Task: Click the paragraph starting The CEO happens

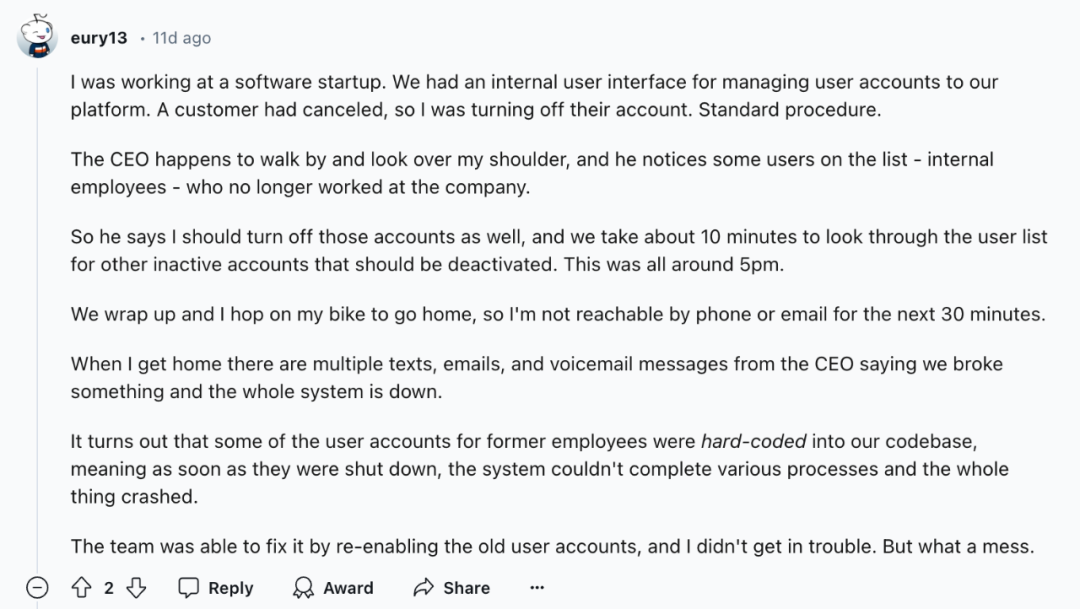Action: tap(532, 173)
